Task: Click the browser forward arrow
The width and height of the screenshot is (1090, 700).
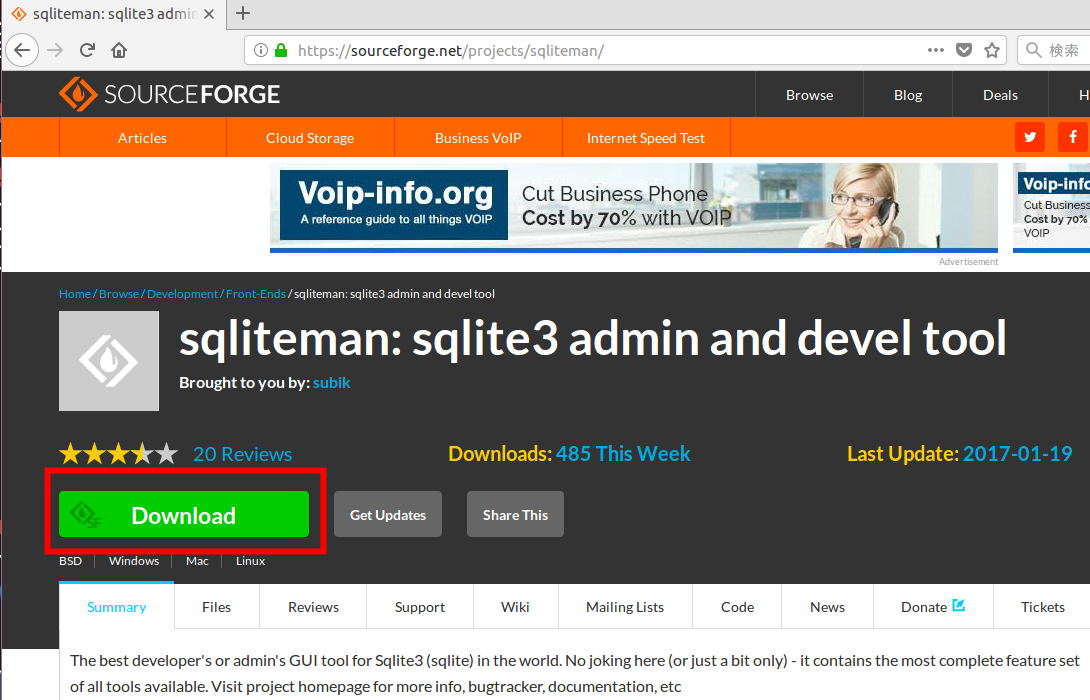Action: click(55, 50)
